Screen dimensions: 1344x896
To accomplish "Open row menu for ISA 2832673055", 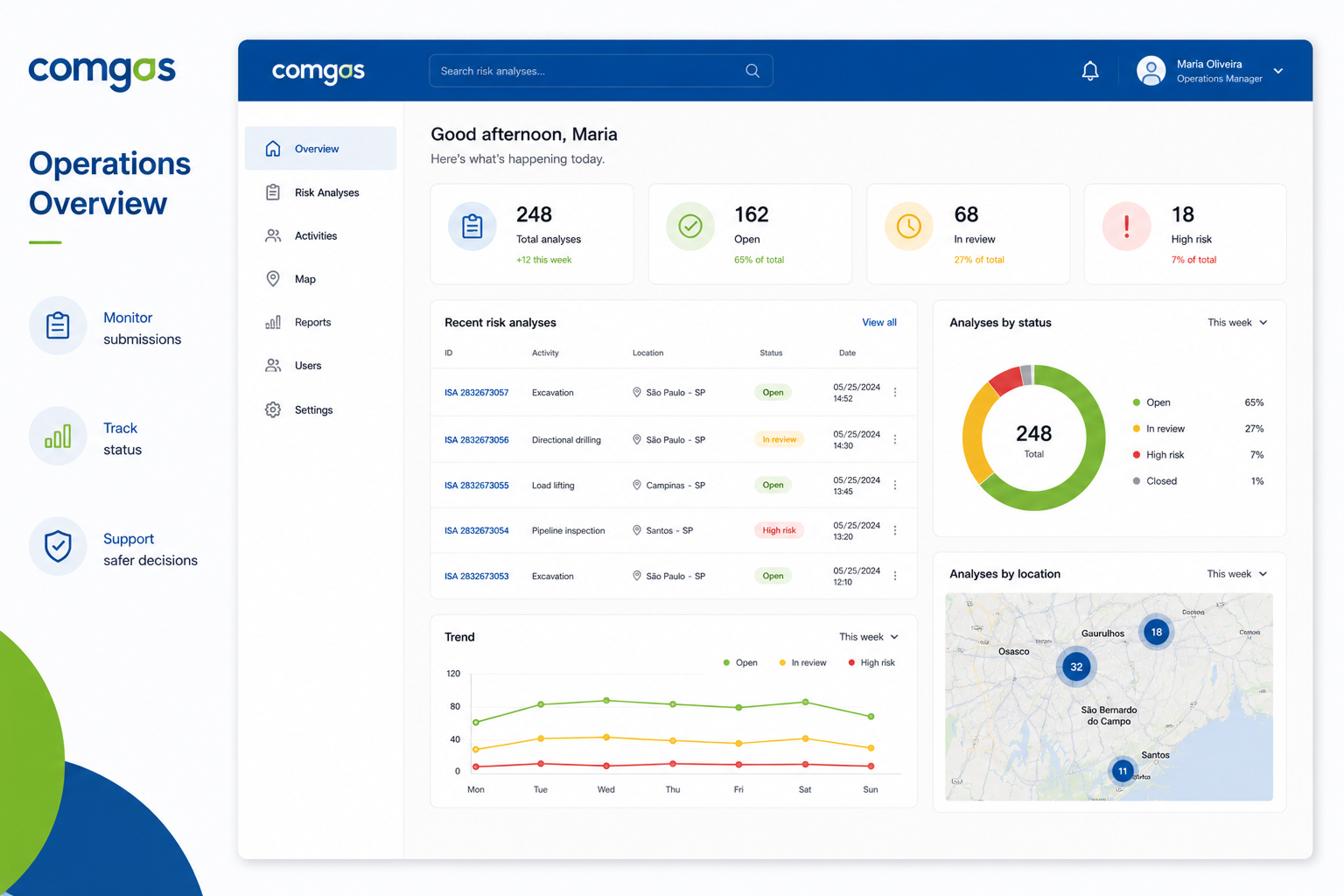I will click(x=895, y=485).
